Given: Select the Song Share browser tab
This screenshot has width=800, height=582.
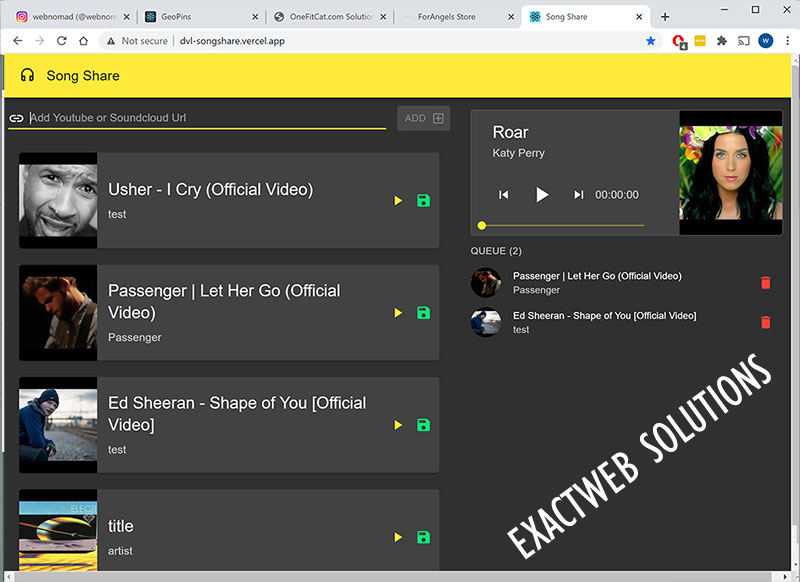Looking at the screenshot, I should point(586,17).
